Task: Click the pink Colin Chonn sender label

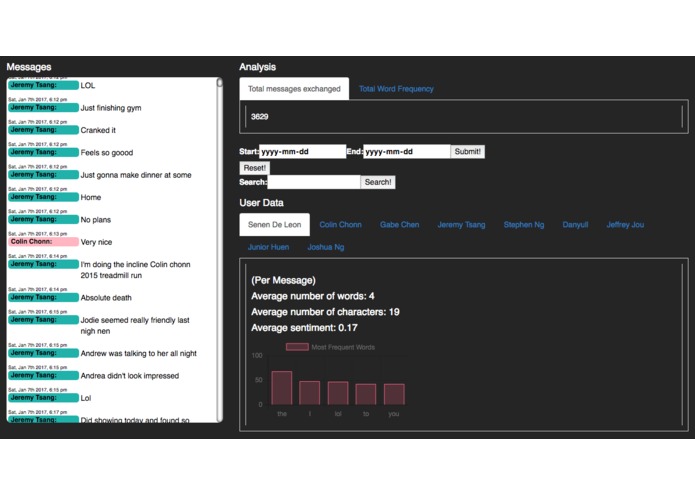Action: tap(43, 241)
